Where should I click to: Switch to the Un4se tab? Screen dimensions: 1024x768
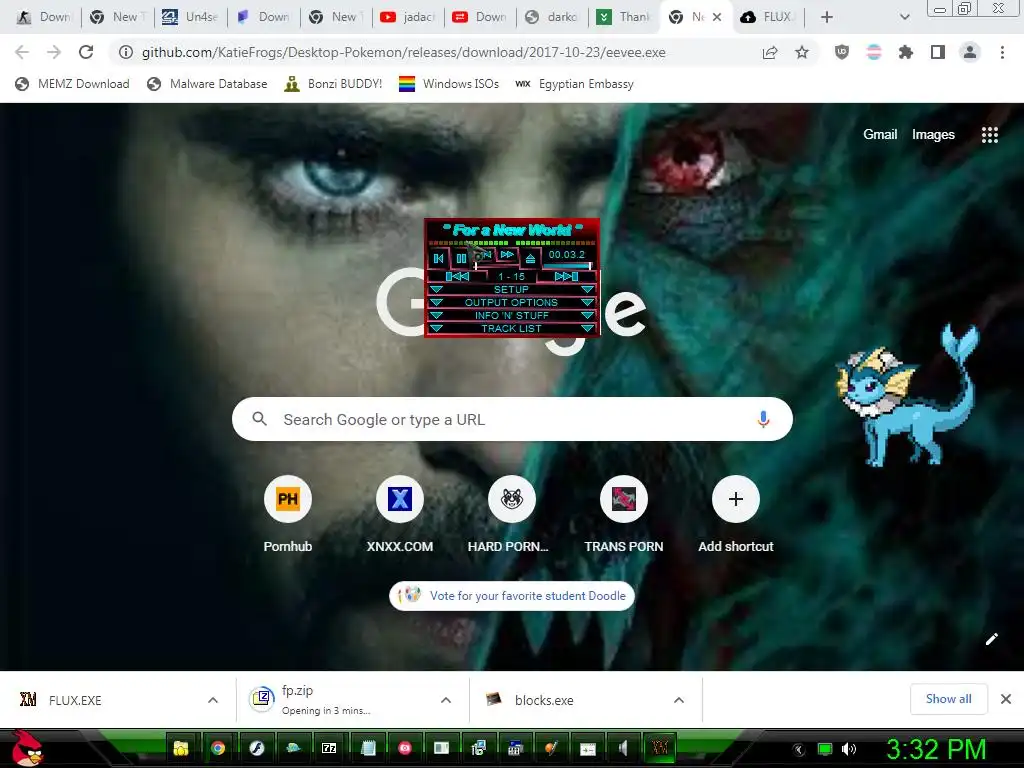point(190,17)
